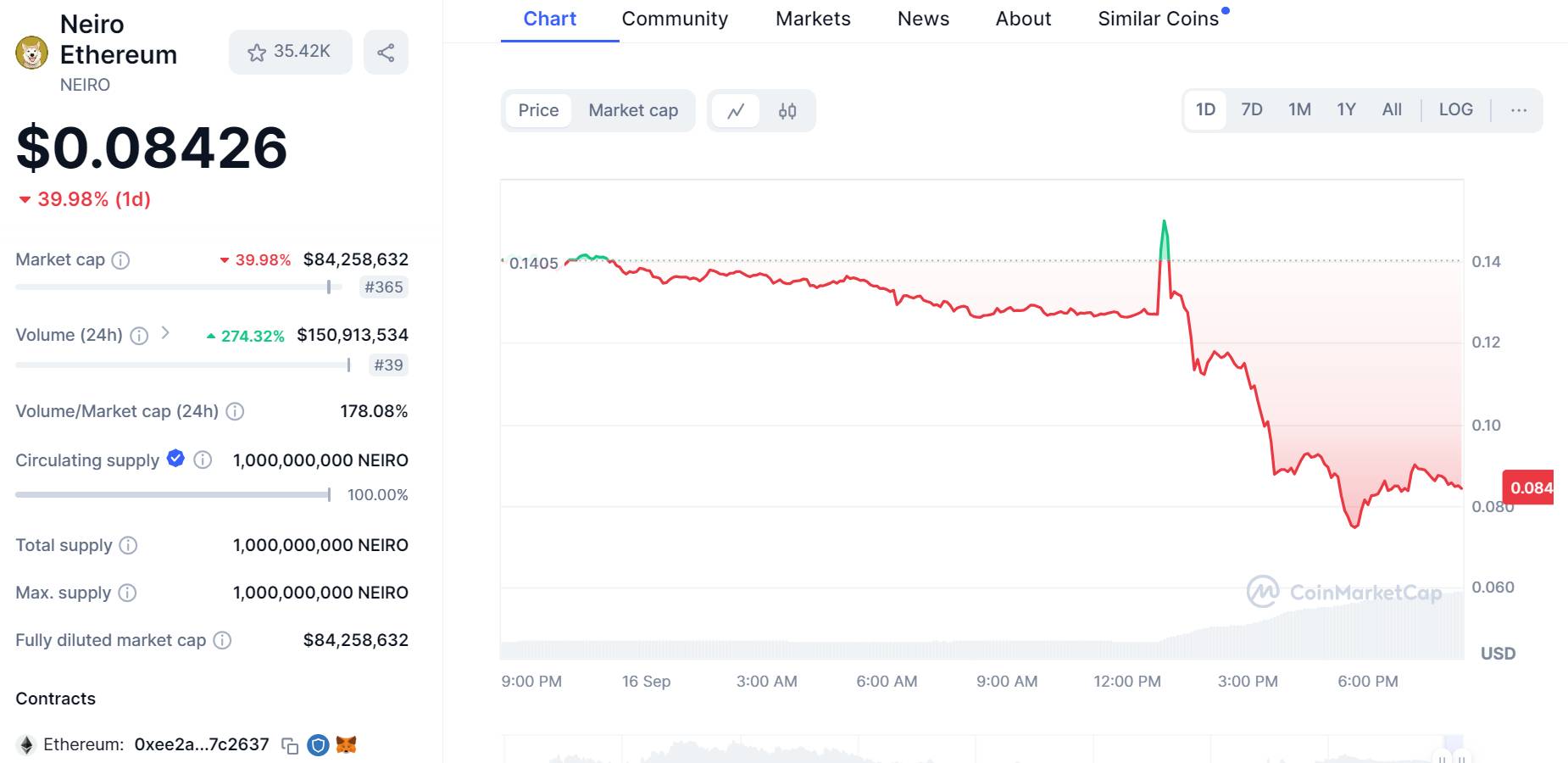The height and width of the screenshot is (763, 1568).
Task: Click the red 0.084 current price tag
Action: click(x=1528, y=487)
